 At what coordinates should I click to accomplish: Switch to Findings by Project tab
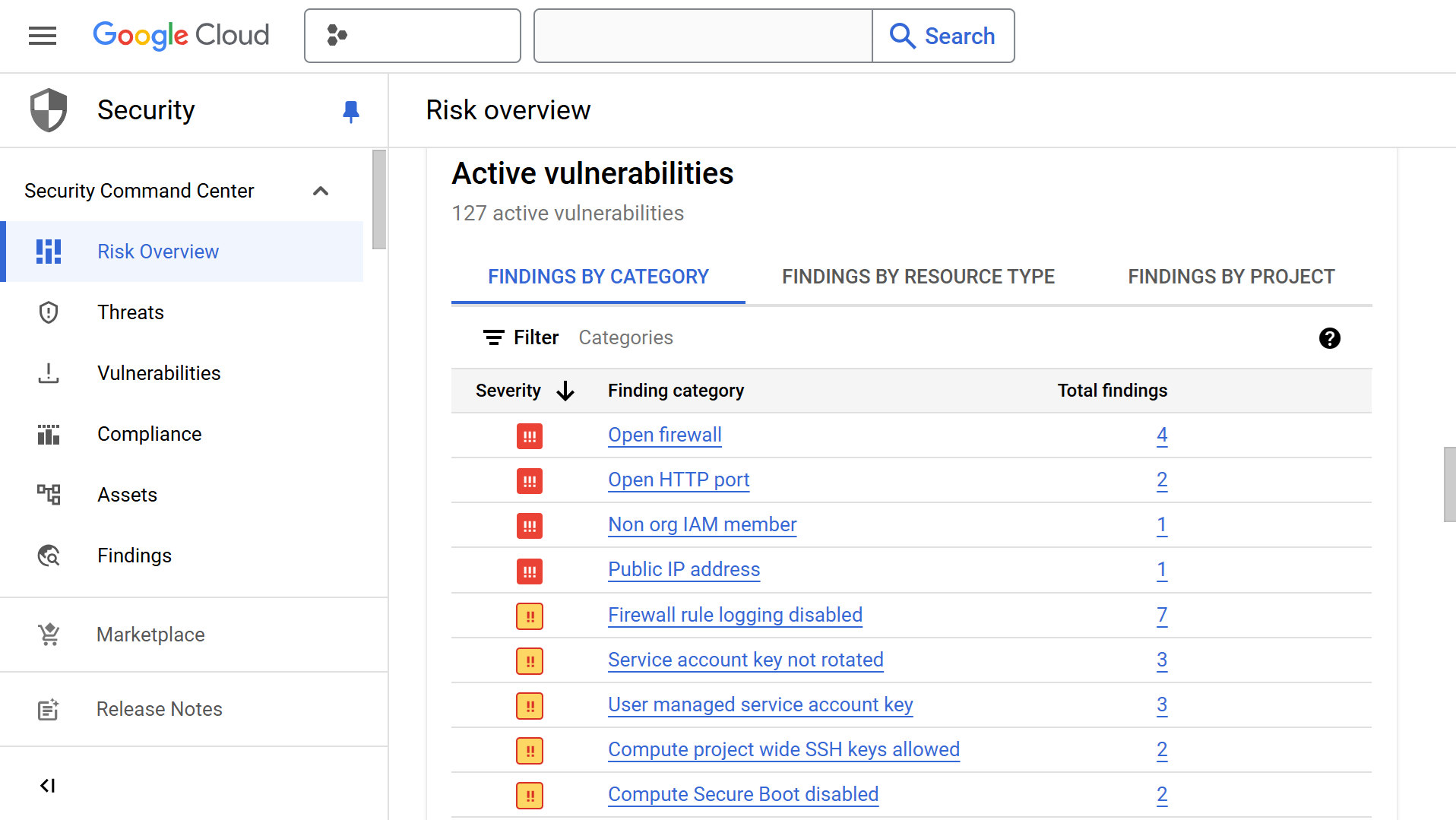pos(1230,277)
